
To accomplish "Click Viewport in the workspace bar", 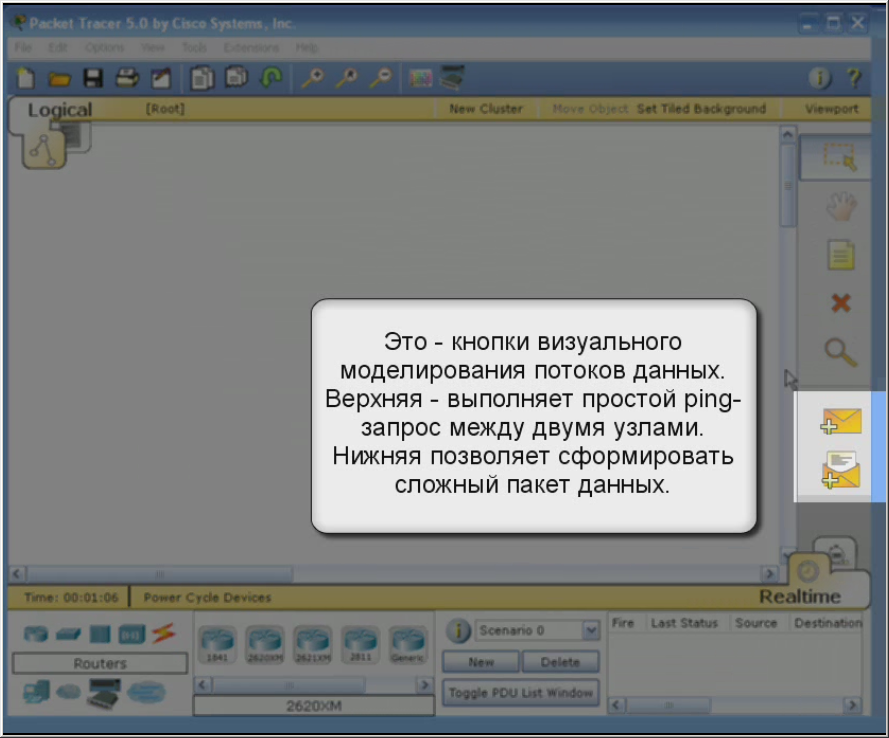I will pos(831,109).
